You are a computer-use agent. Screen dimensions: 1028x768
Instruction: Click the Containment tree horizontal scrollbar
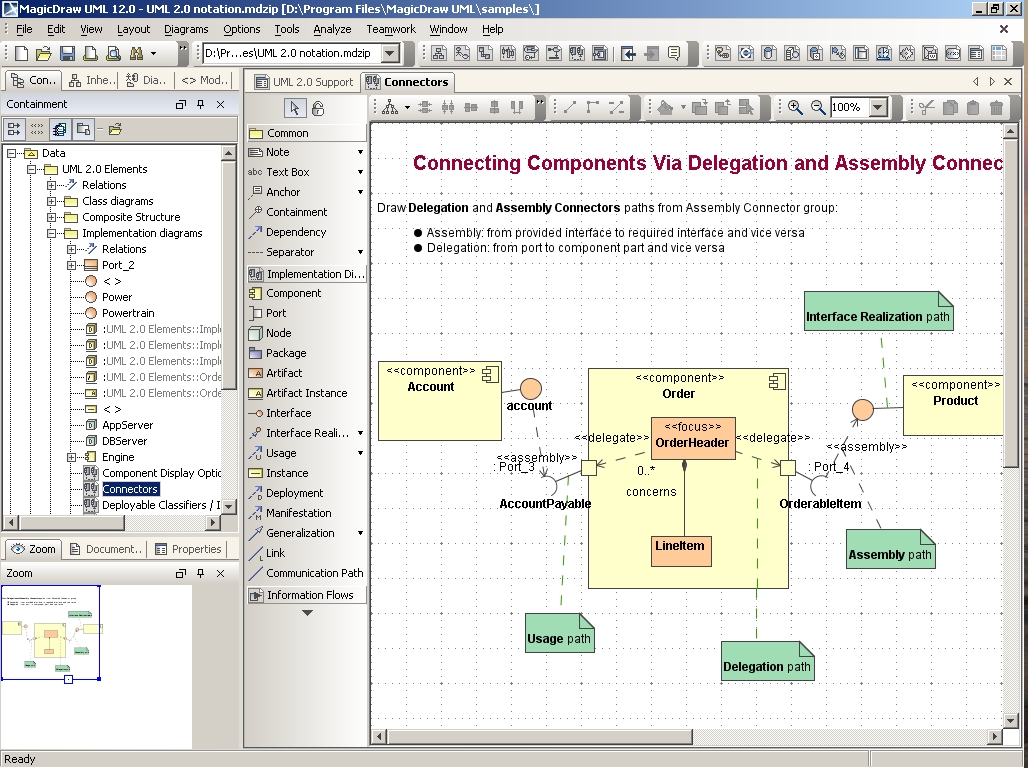pos(72,523)
